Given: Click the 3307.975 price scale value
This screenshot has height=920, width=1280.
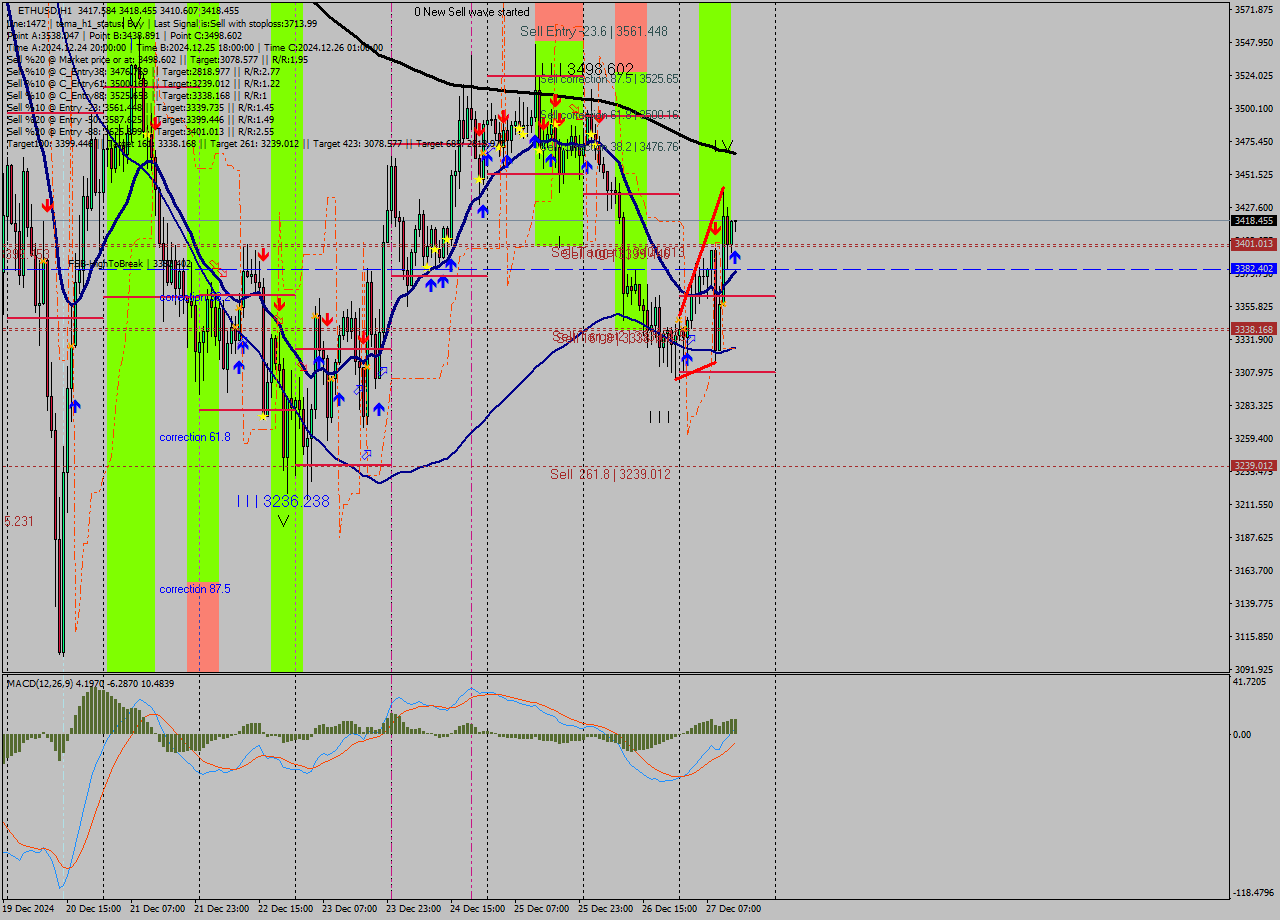Looking at the screenshot, I should (x=1254, y=373).
